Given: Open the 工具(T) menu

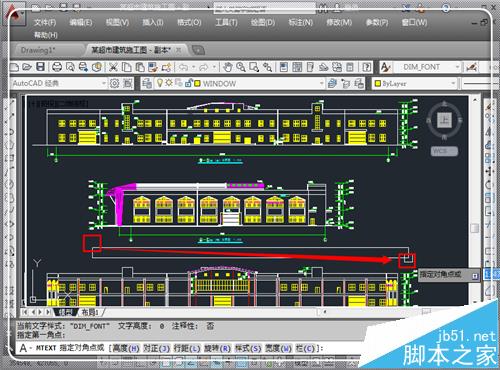Looking at the screenshot, I should (226, 23).
